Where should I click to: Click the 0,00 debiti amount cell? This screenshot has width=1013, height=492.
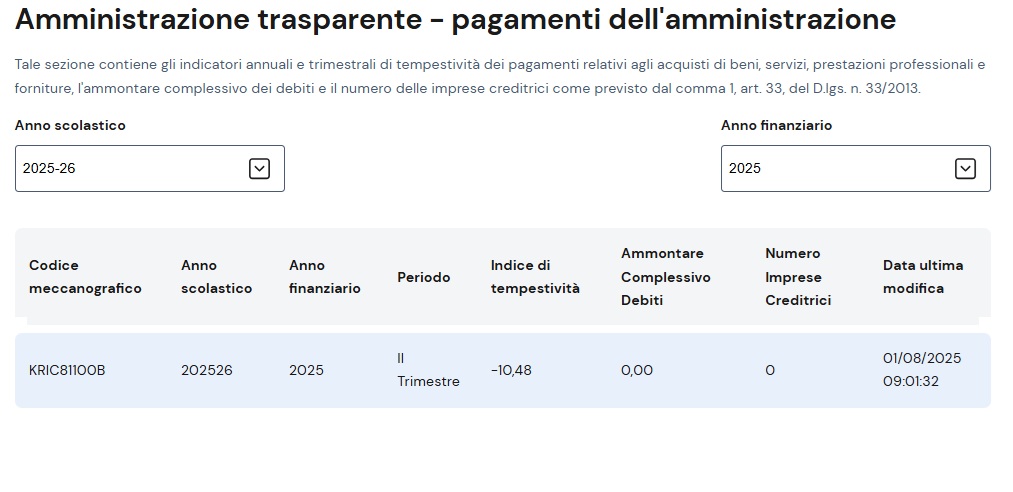tap(637, 371)
